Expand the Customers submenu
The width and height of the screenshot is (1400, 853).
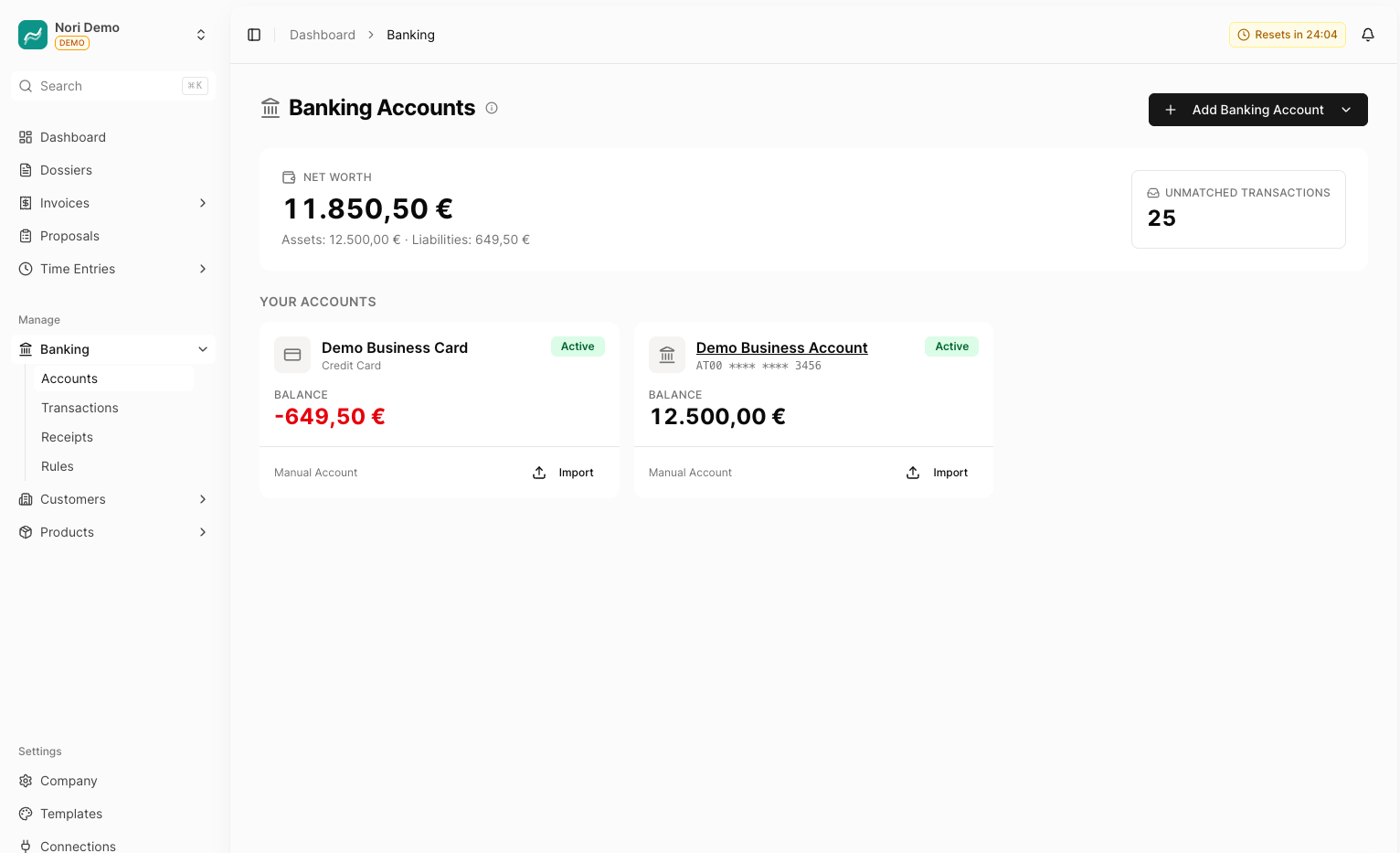coord(203,499)
